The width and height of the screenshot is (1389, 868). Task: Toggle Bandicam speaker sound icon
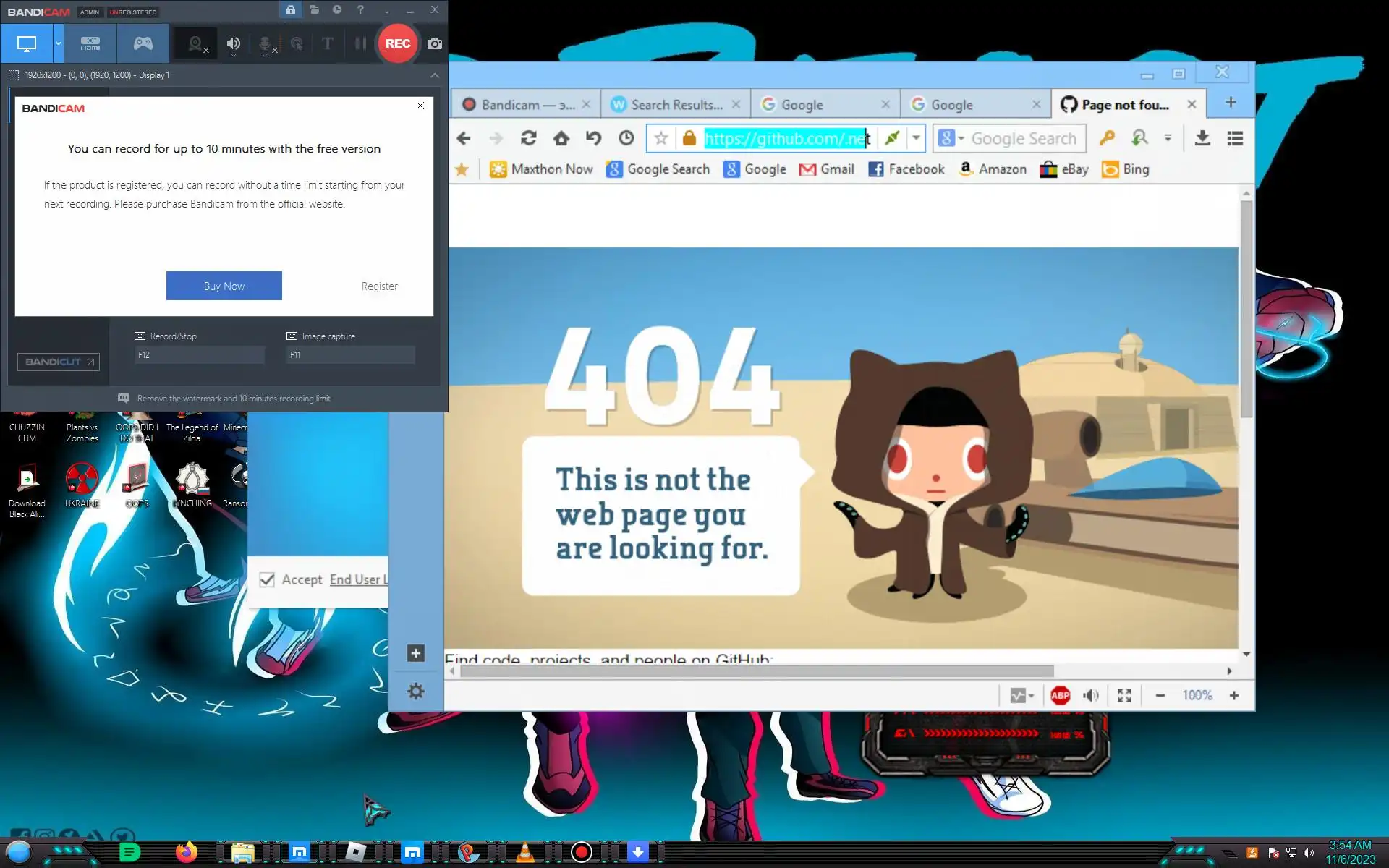(233, 44)
